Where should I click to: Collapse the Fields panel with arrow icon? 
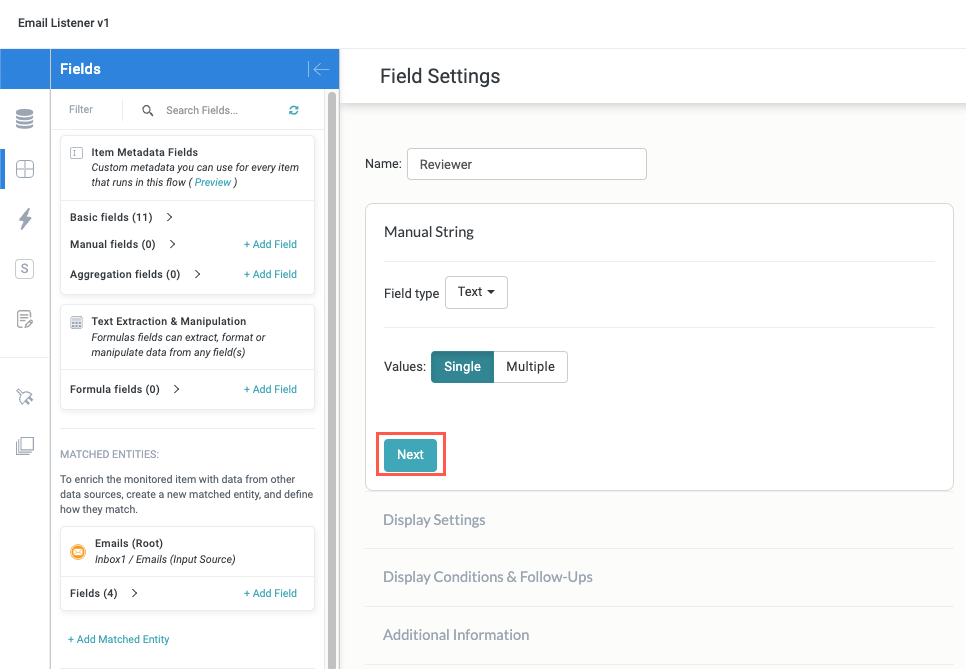(x=319, y=69)
